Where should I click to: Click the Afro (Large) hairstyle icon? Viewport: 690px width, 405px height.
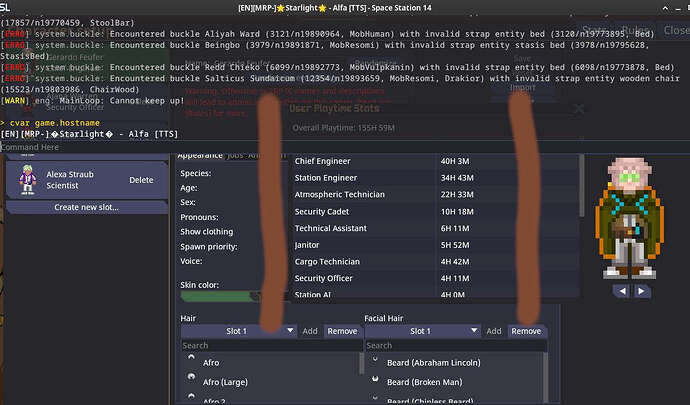pyautogui.click(x=191, y=377)
